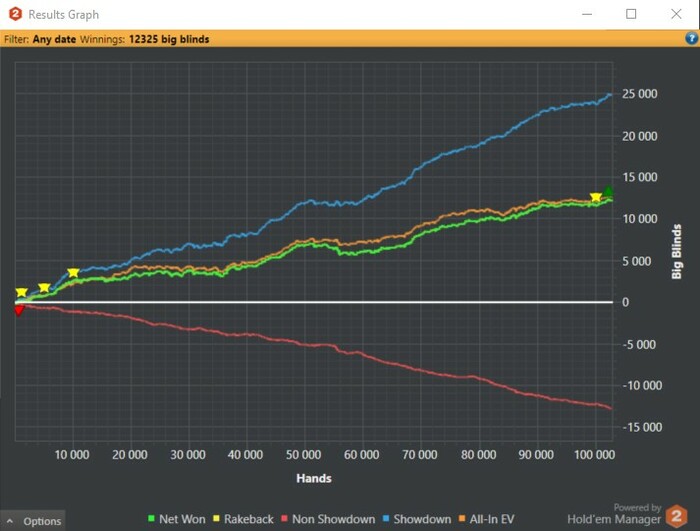Click the 'Powered by Hold'em Manager' text
Screen dimensions: 700x531
point(614,514)
